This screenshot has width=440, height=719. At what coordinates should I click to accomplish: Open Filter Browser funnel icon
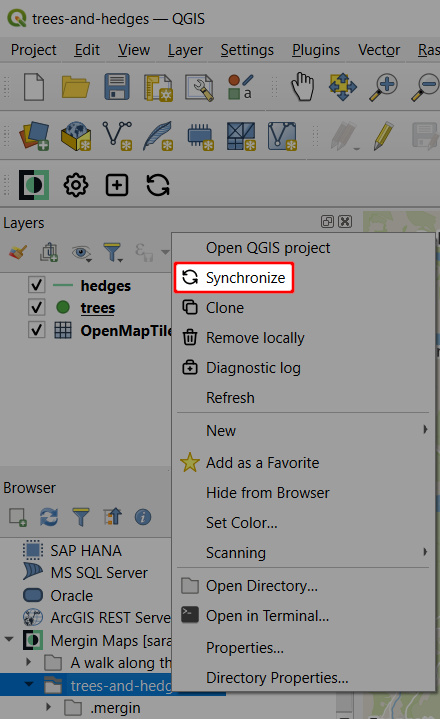pyautogui.click(x=81, y=517)
